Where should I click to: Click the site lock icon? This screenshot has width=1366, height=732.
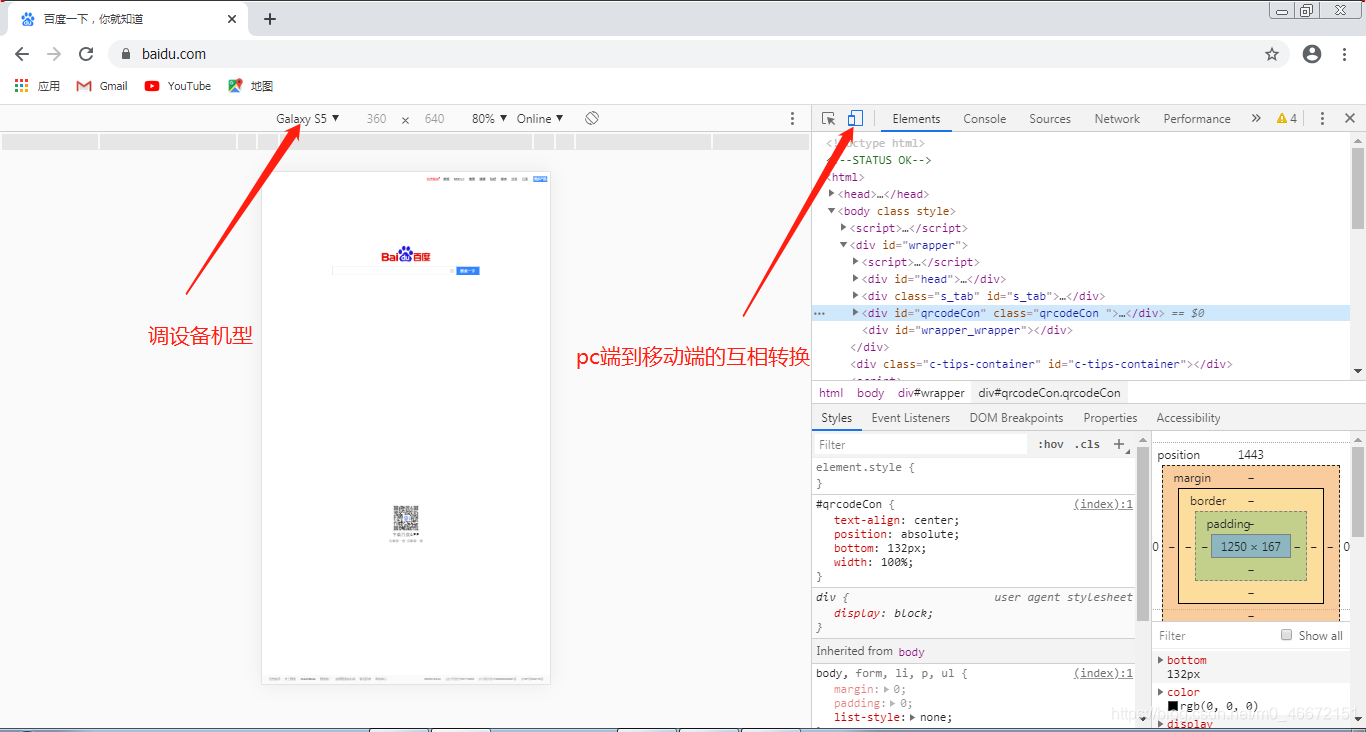click(126, 54)
